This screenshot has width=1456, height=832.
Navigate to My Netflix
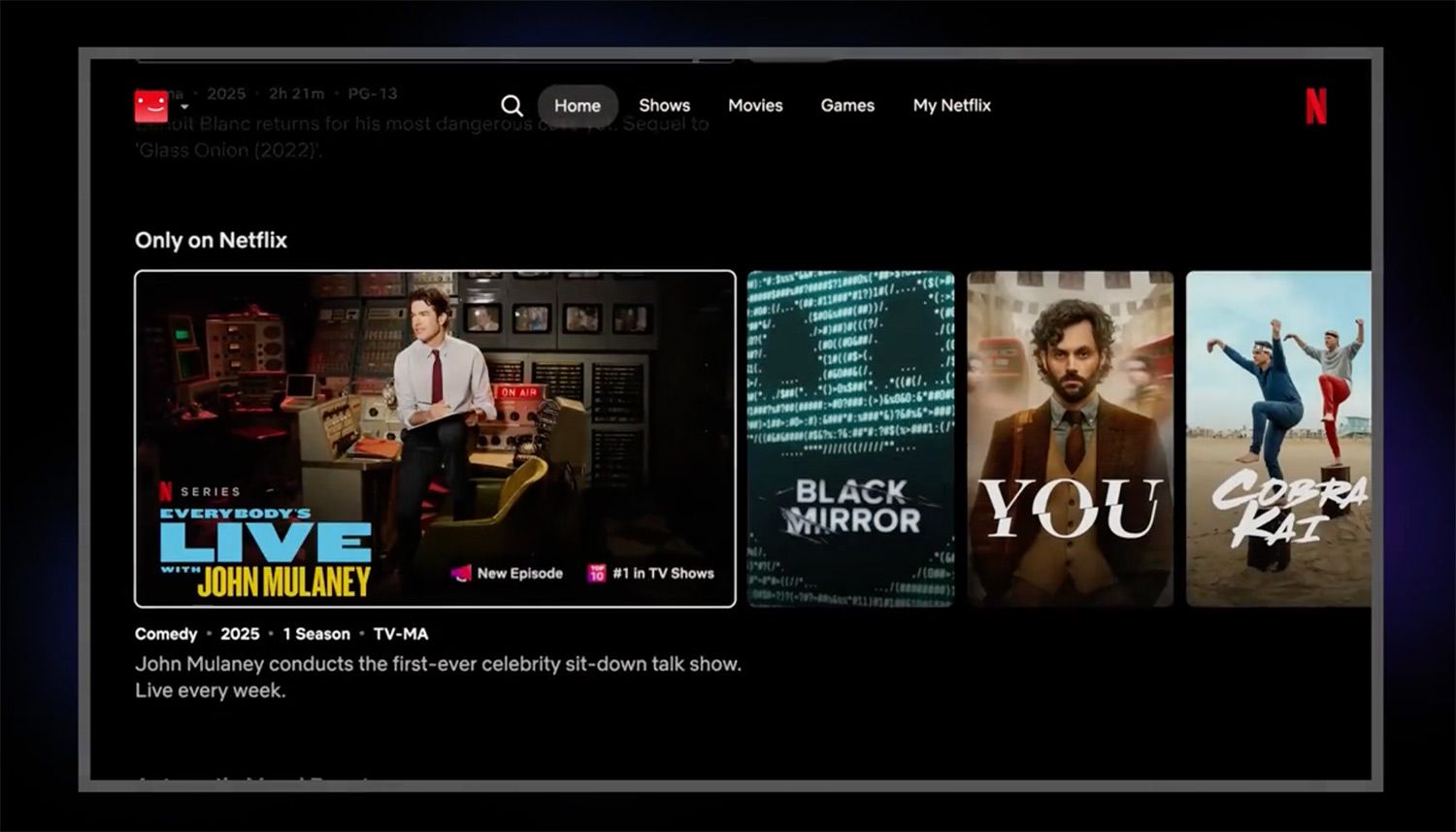(951, 106)
